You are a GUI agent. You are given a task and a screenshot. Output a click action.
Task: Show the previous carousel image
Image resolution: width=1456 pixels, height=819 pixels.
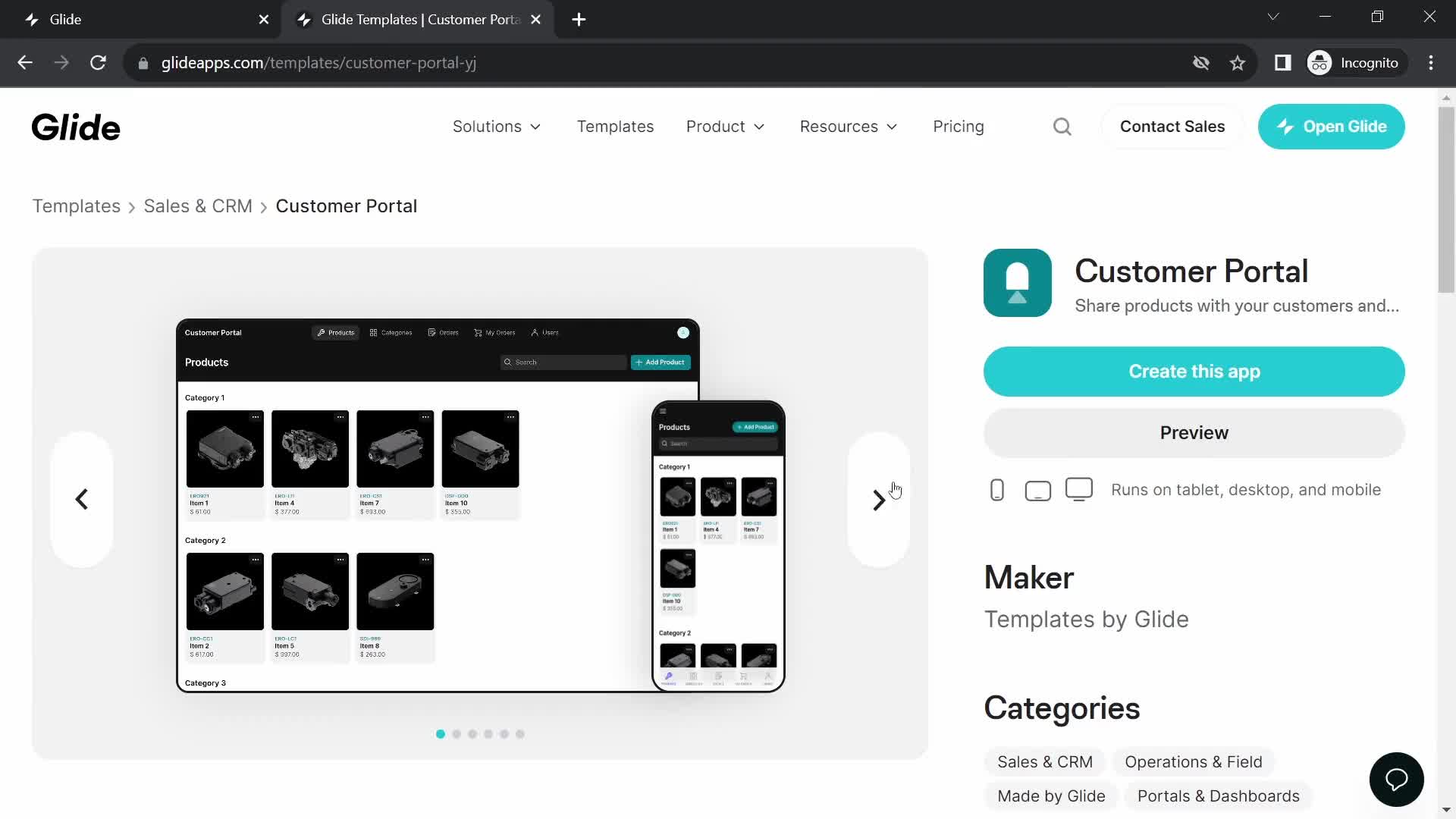[82, 499]
